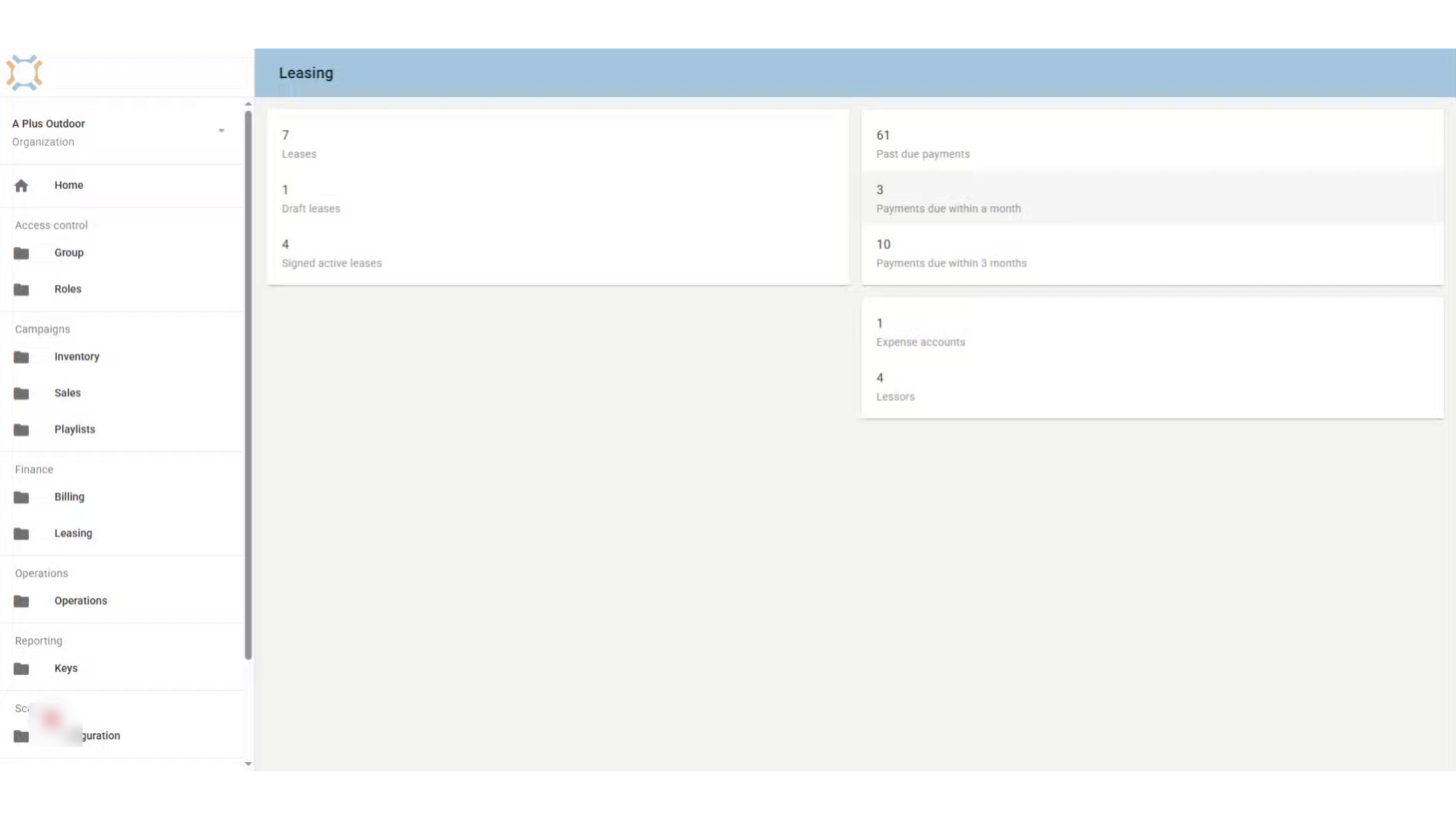1456x819 pixels.
Task: Open the 1 Draft leases row
Action: click(558, 199)
